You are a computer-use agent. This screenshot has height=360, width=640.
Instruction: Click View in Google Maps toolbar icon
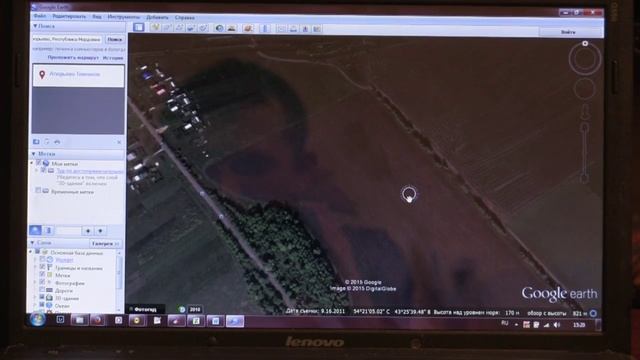(x=317, y=28)
